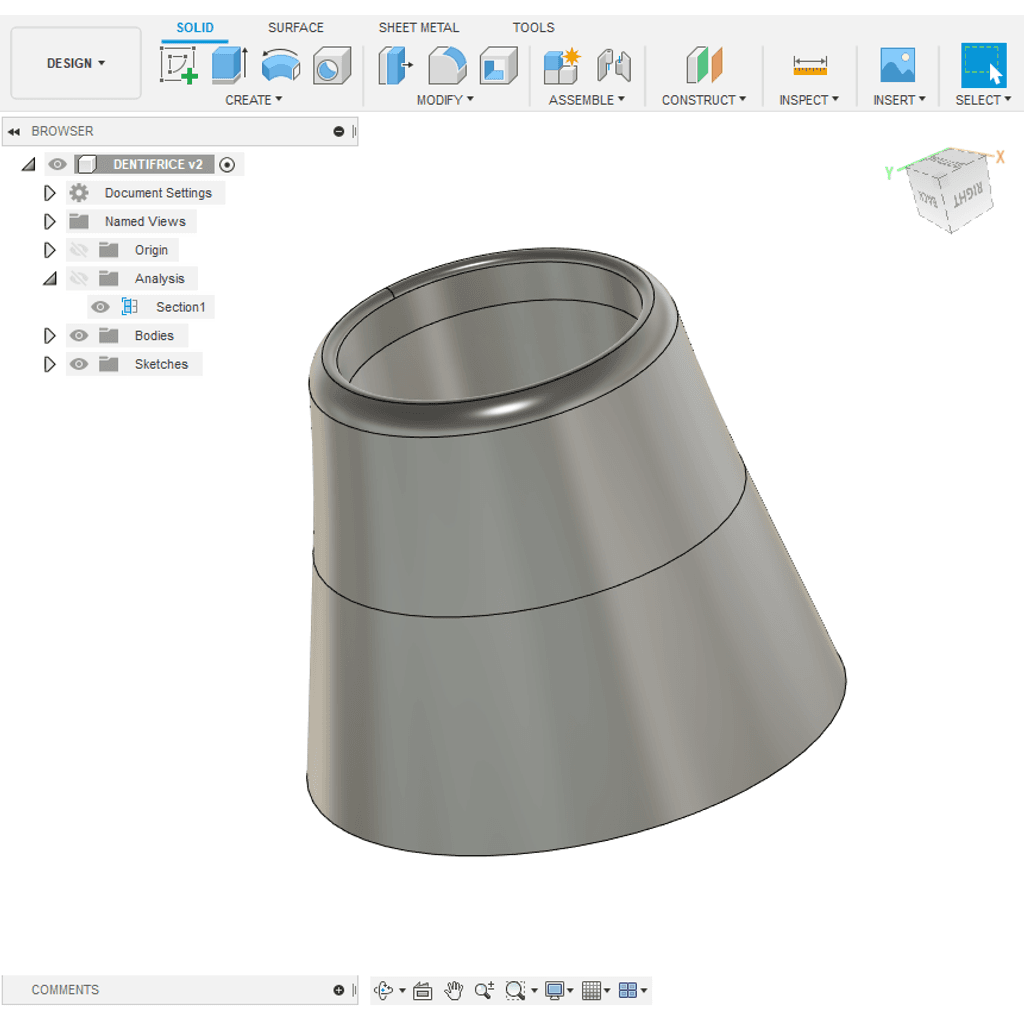Screen dimensions: 1024x1024
Task: Switch to the SOLID tab
Action: [x=195, y=27]
